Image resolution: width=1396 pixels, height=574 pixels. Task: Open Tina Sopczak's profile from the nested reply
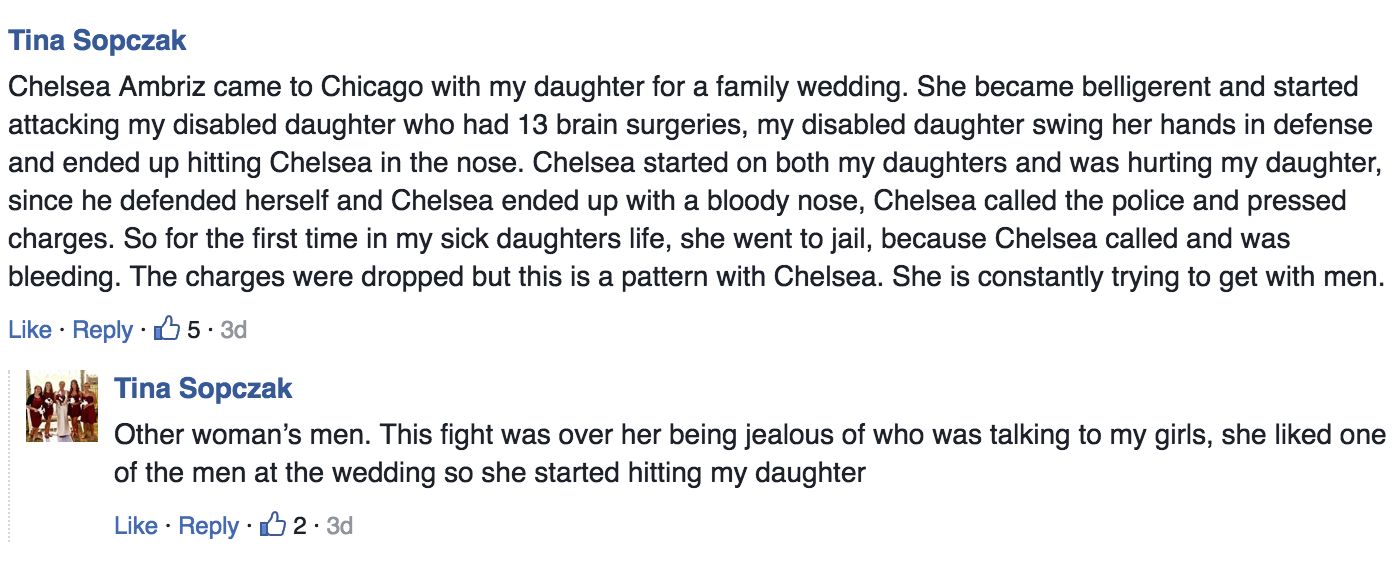(203, 388)
